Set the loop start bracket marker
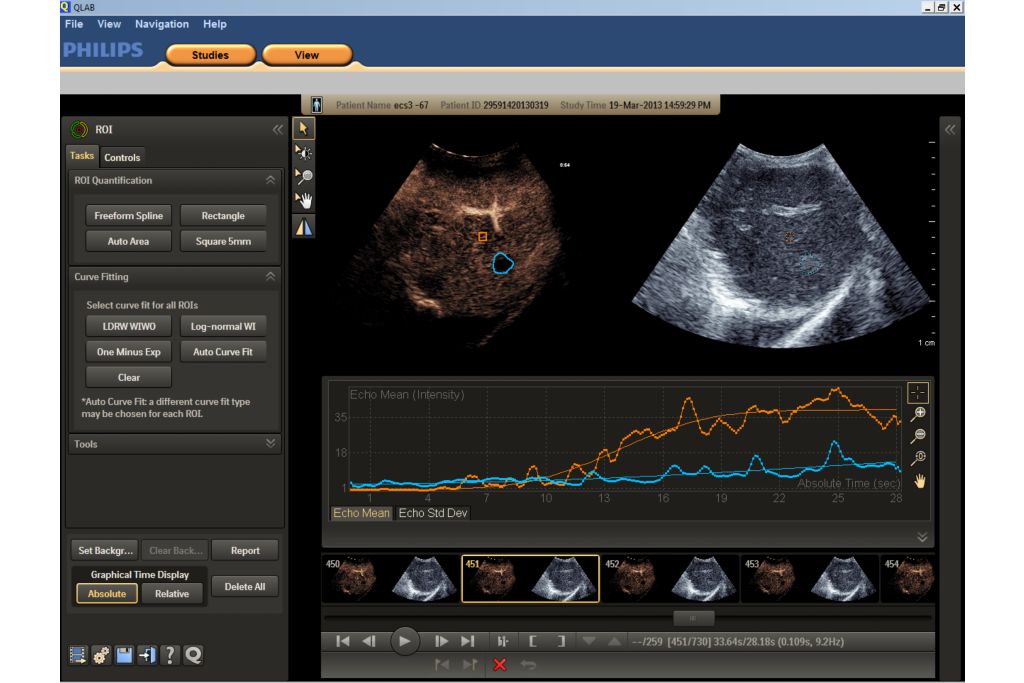 coord(533,641)
